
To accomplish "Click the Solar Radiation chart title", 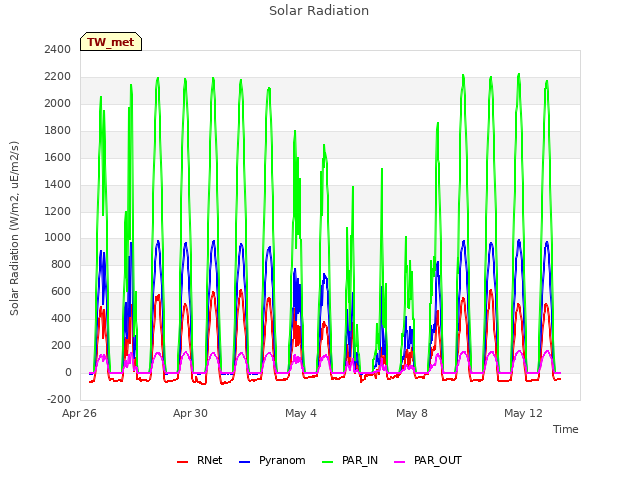I will pyautogui.click(x=319, y=11).
